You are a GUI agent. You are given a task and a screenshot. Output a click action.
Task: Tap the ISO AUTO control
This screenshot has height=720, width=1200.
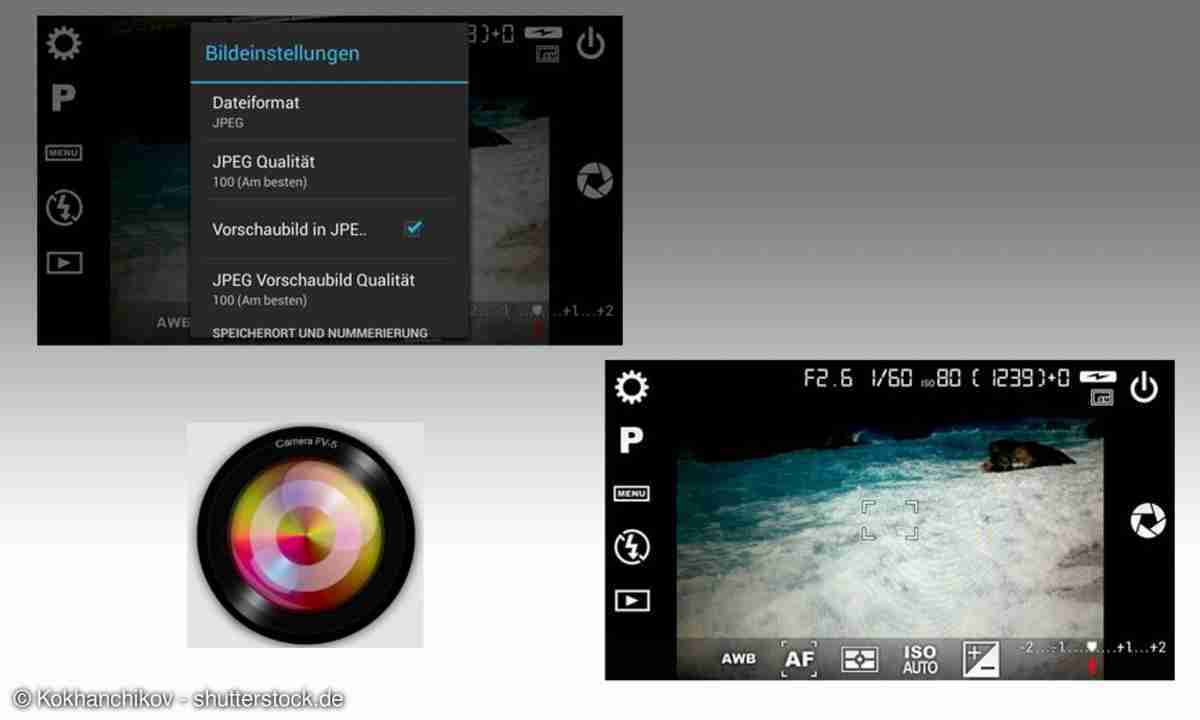tap(920, 659)
